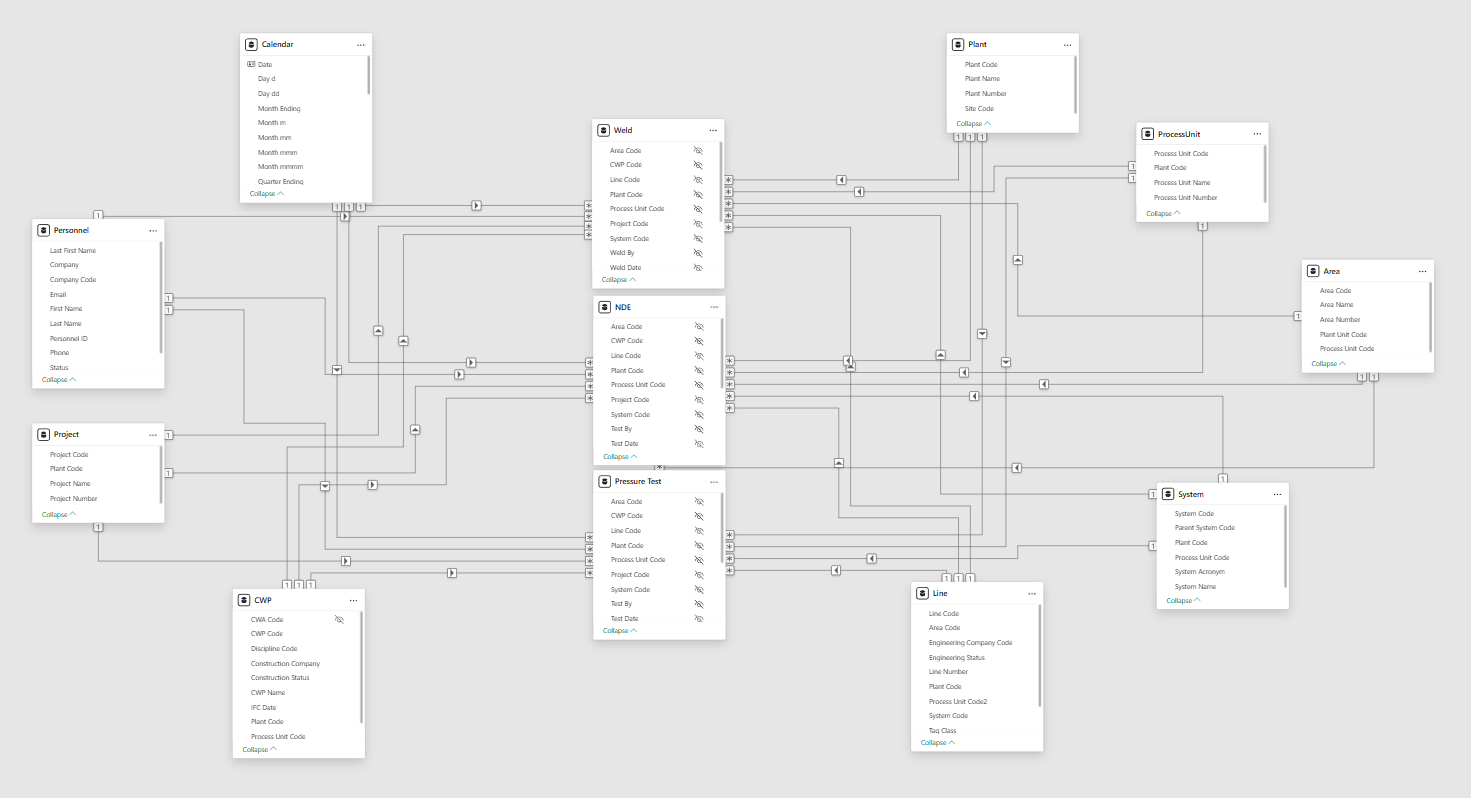Viewport: 1471px width, 798px height.
Task: Click the NDE table icon
Action: pyautogui.click(x=605, y=307)
